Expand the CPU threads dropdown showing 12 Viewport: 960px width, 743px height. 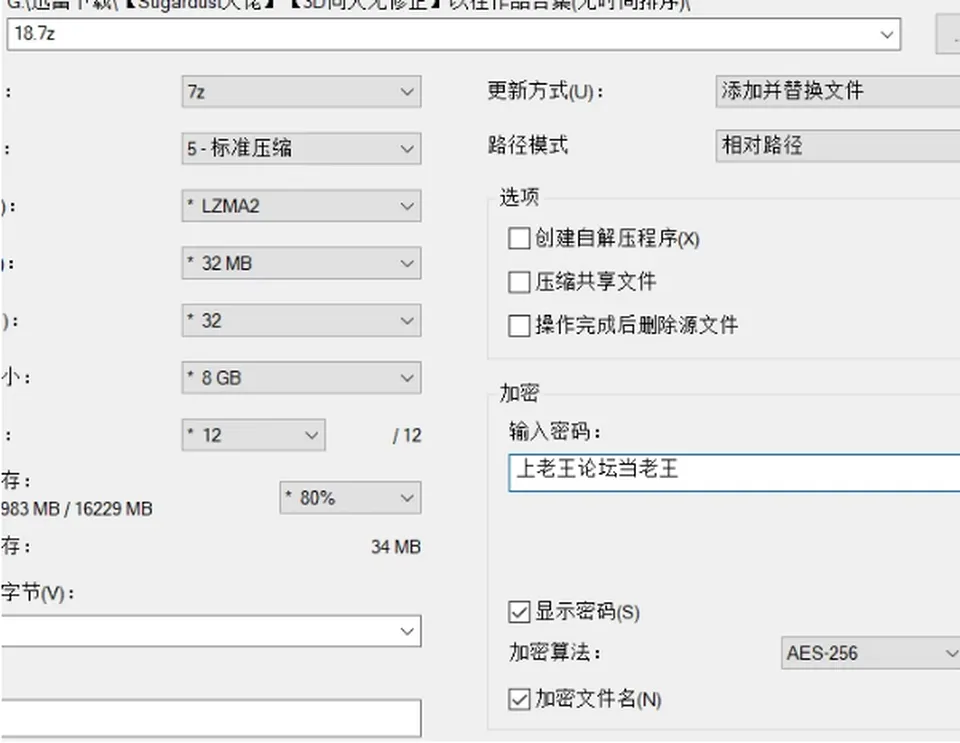click(x=253, y=435)
